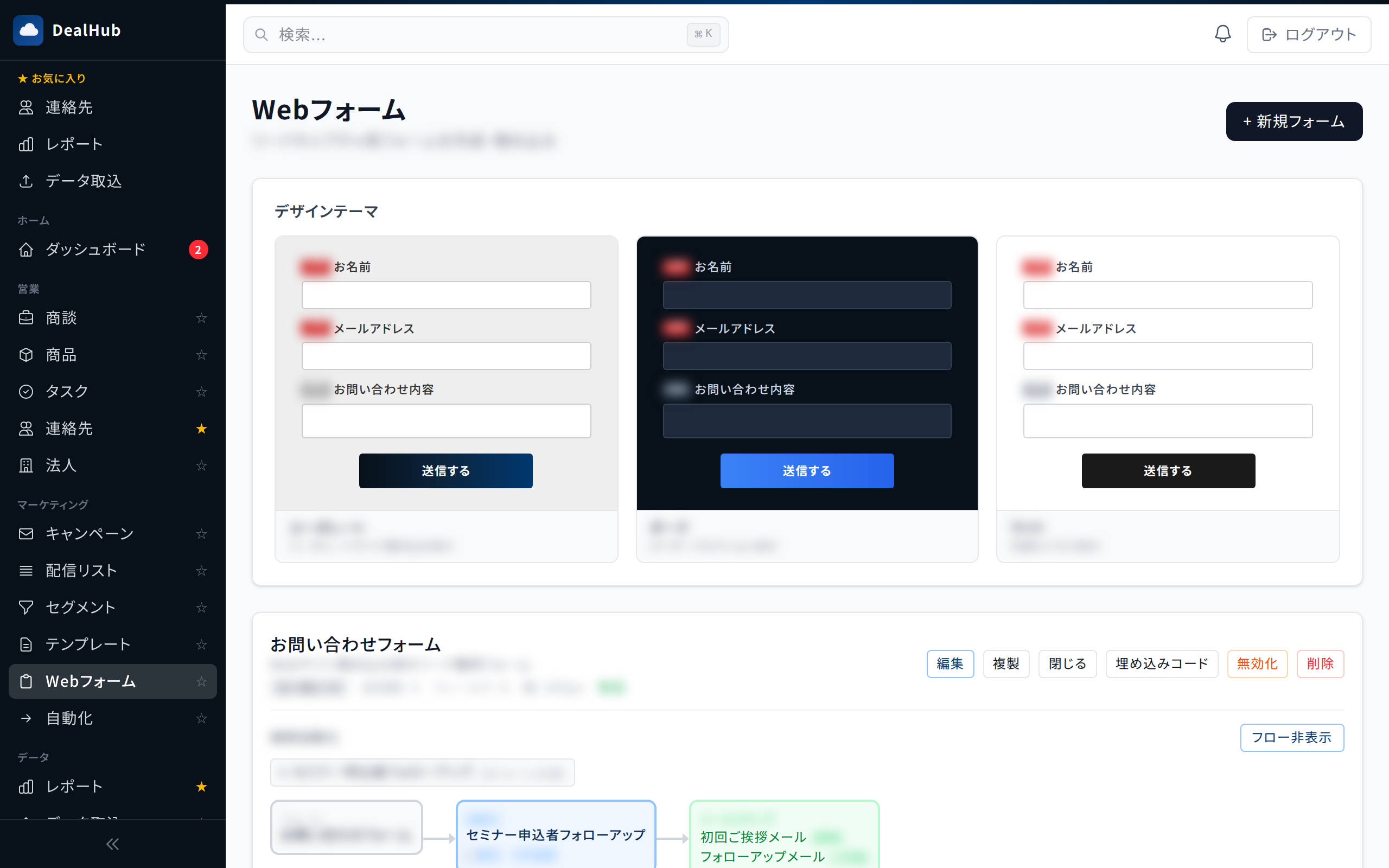This screenshot has width=1389, height=868.
Task: Focus the 検索 search field
Action: tap(476, 35)
